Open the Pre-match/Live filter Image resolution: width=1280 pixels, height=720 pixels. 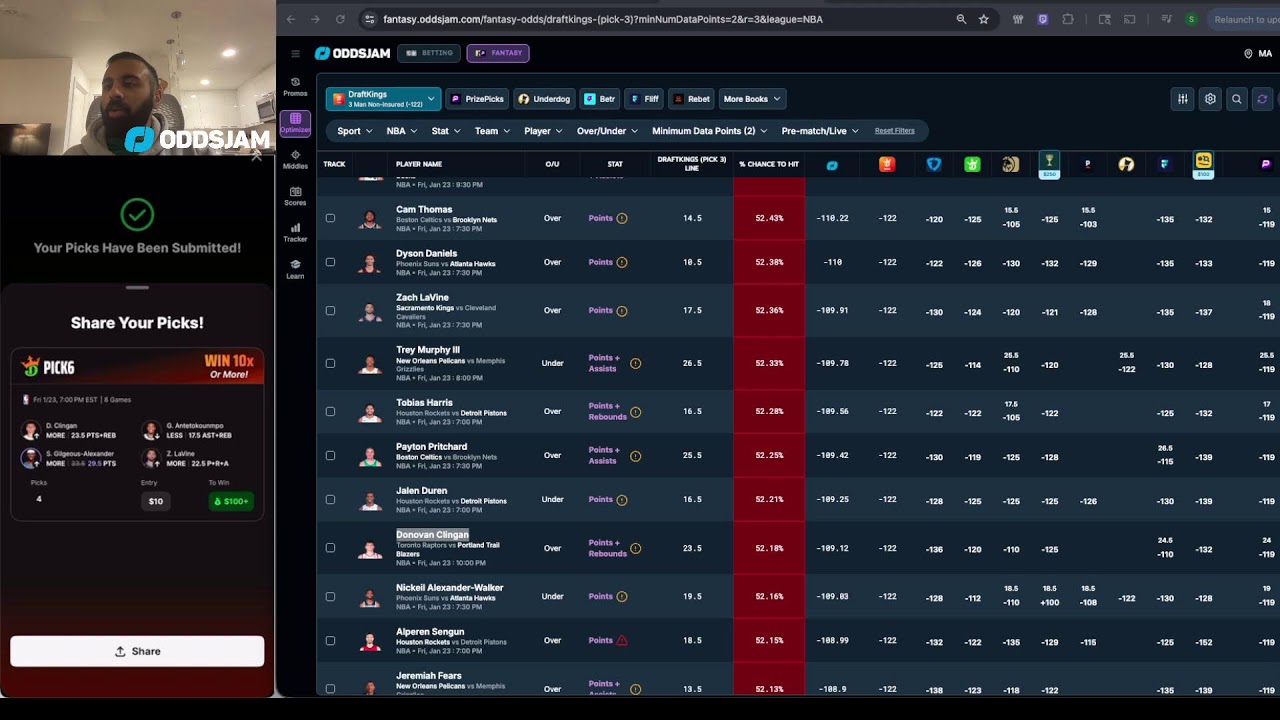coord(821,131)
